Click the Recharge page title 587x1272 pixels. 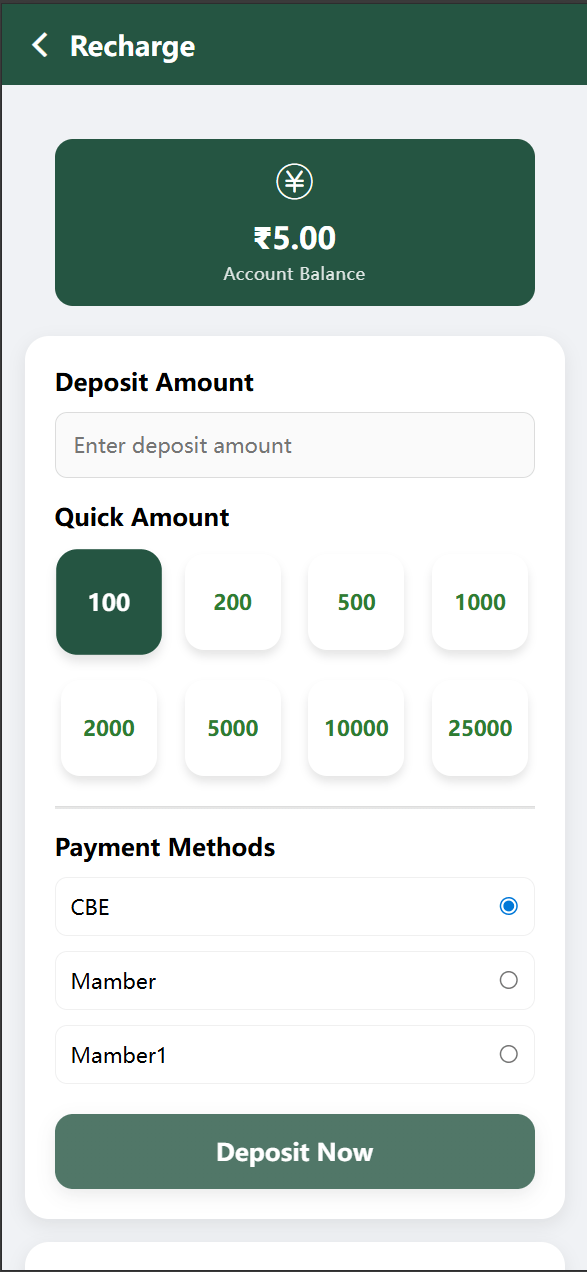point(132,46)
